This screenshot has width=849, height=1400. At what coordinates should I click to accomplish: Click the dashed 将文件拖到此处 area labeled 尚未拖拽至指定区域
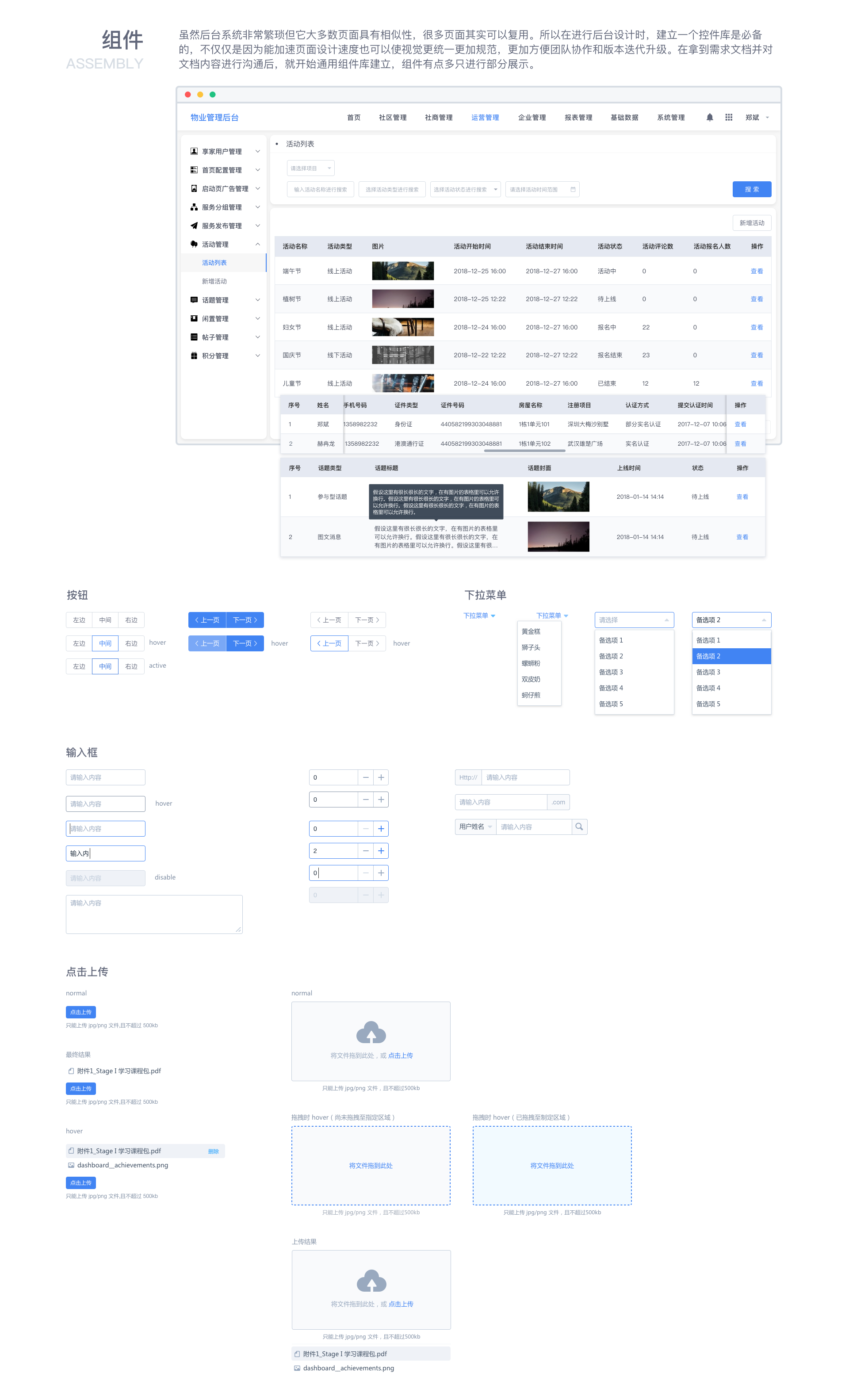click(371, 1165)
